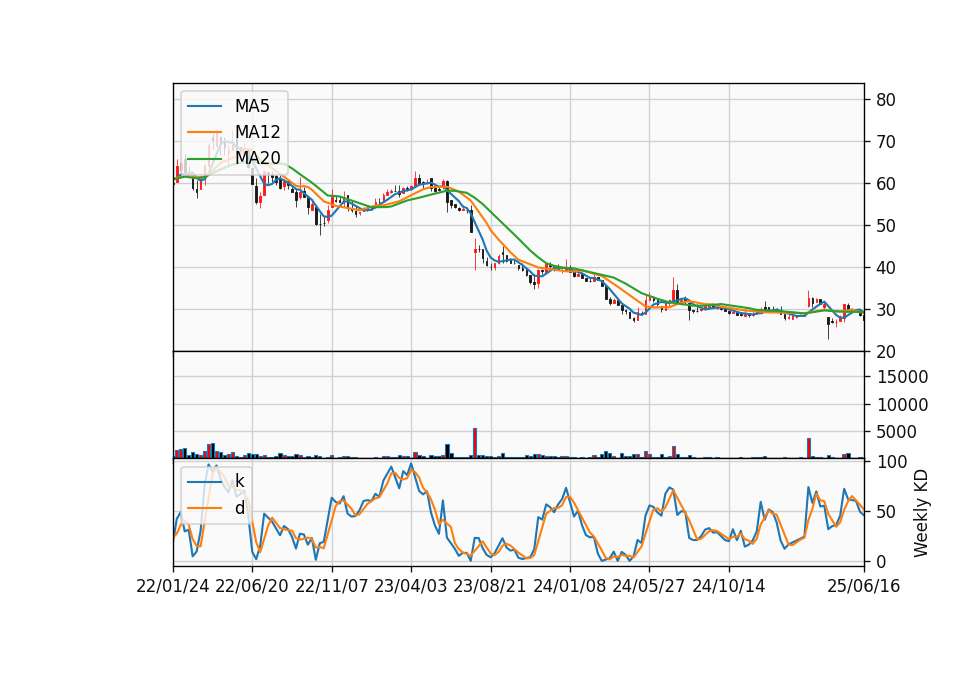Viewport: 960px width, 690px height.
Task: Click the volume axis value 5000
Action: tap(896, 432)
